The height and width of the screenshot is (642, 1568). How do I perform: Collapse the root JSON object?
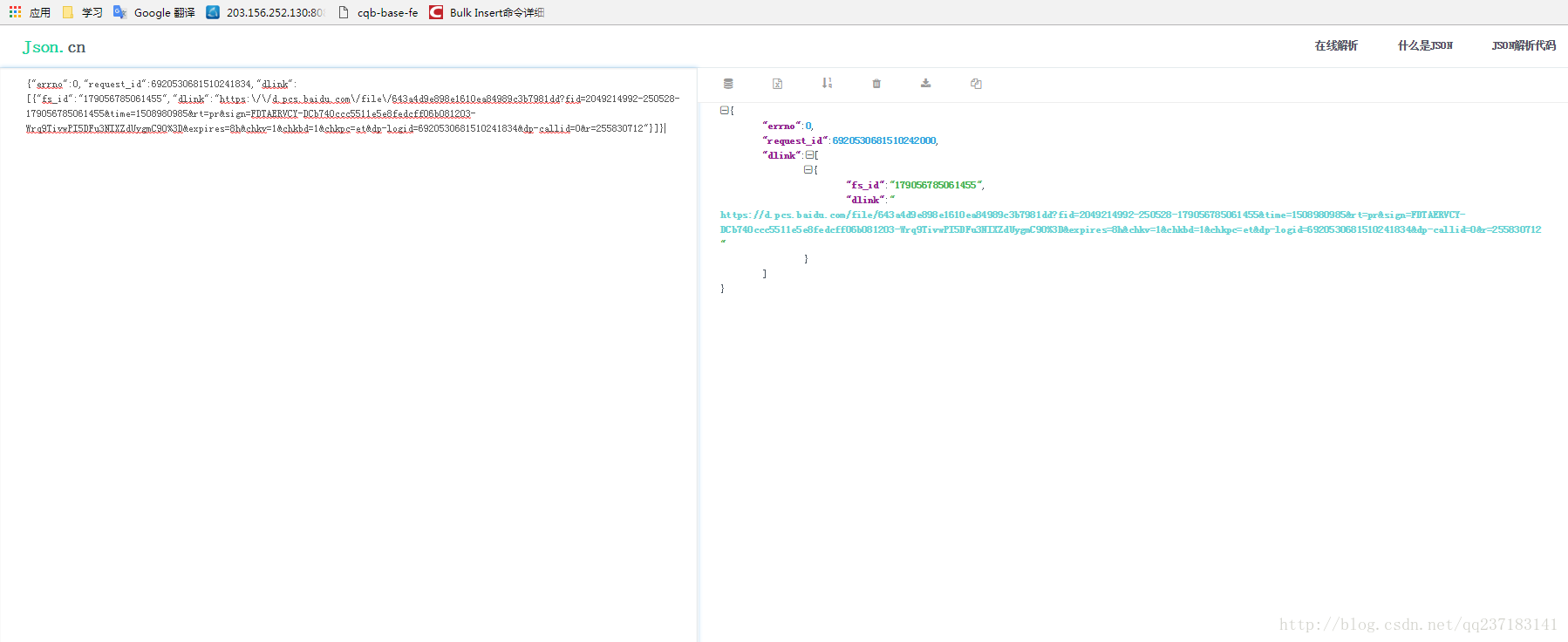tap(724, 111)
